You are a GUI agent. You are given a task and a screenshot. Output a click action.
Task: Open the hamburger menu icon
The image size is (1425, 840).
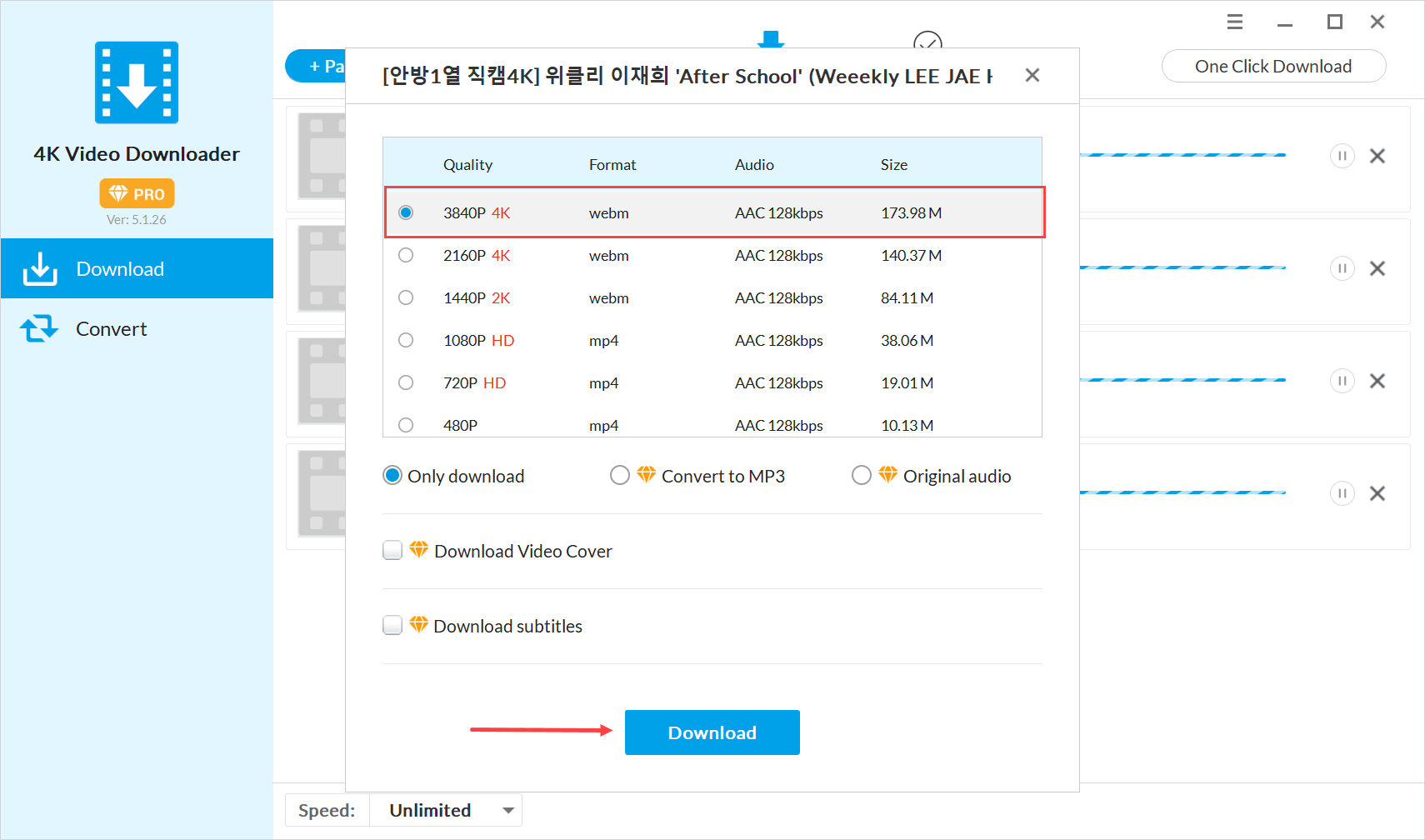click(1235, 22)
